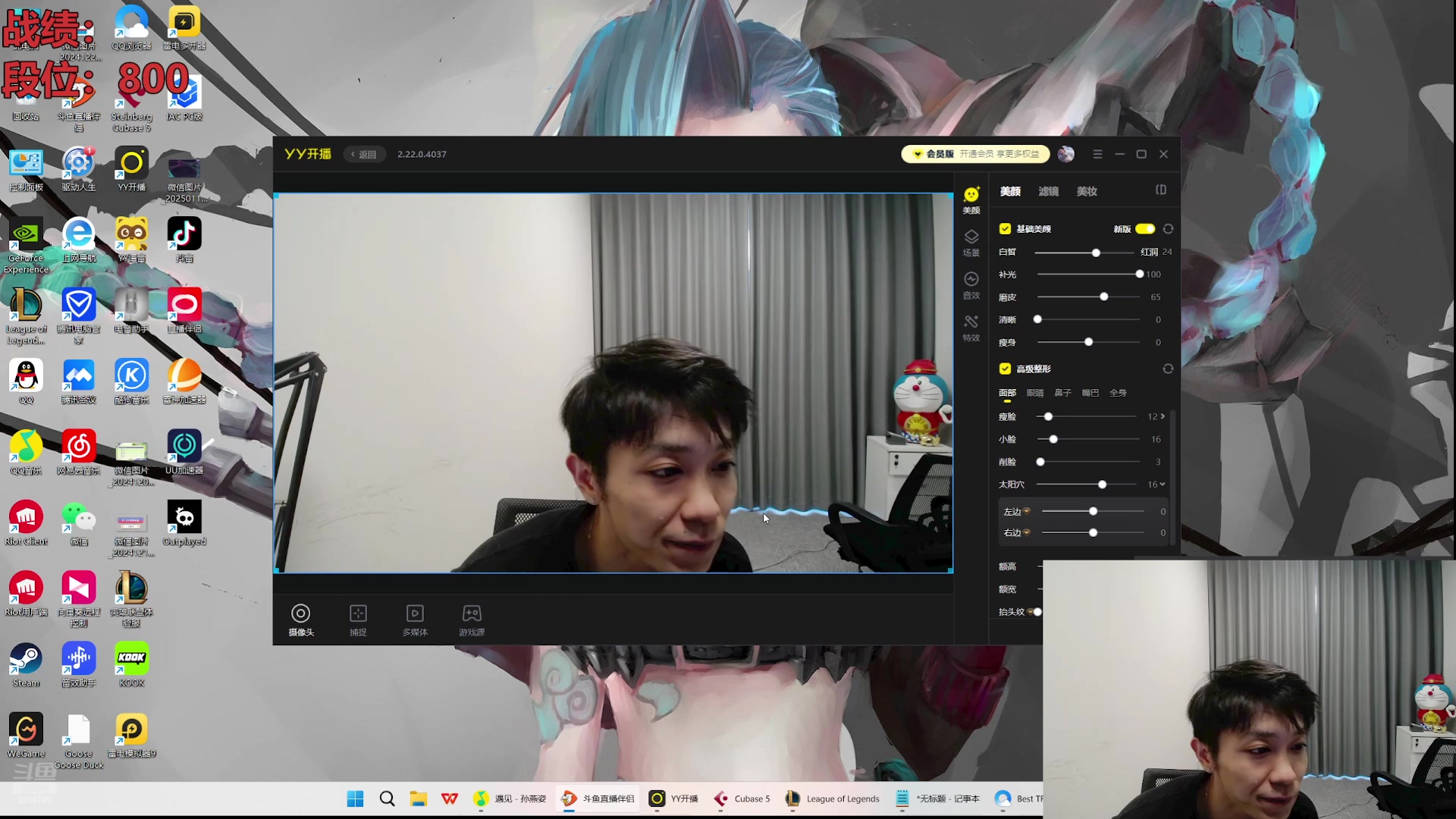Open the 抖音 desktop shortcut

coord(184,240)
